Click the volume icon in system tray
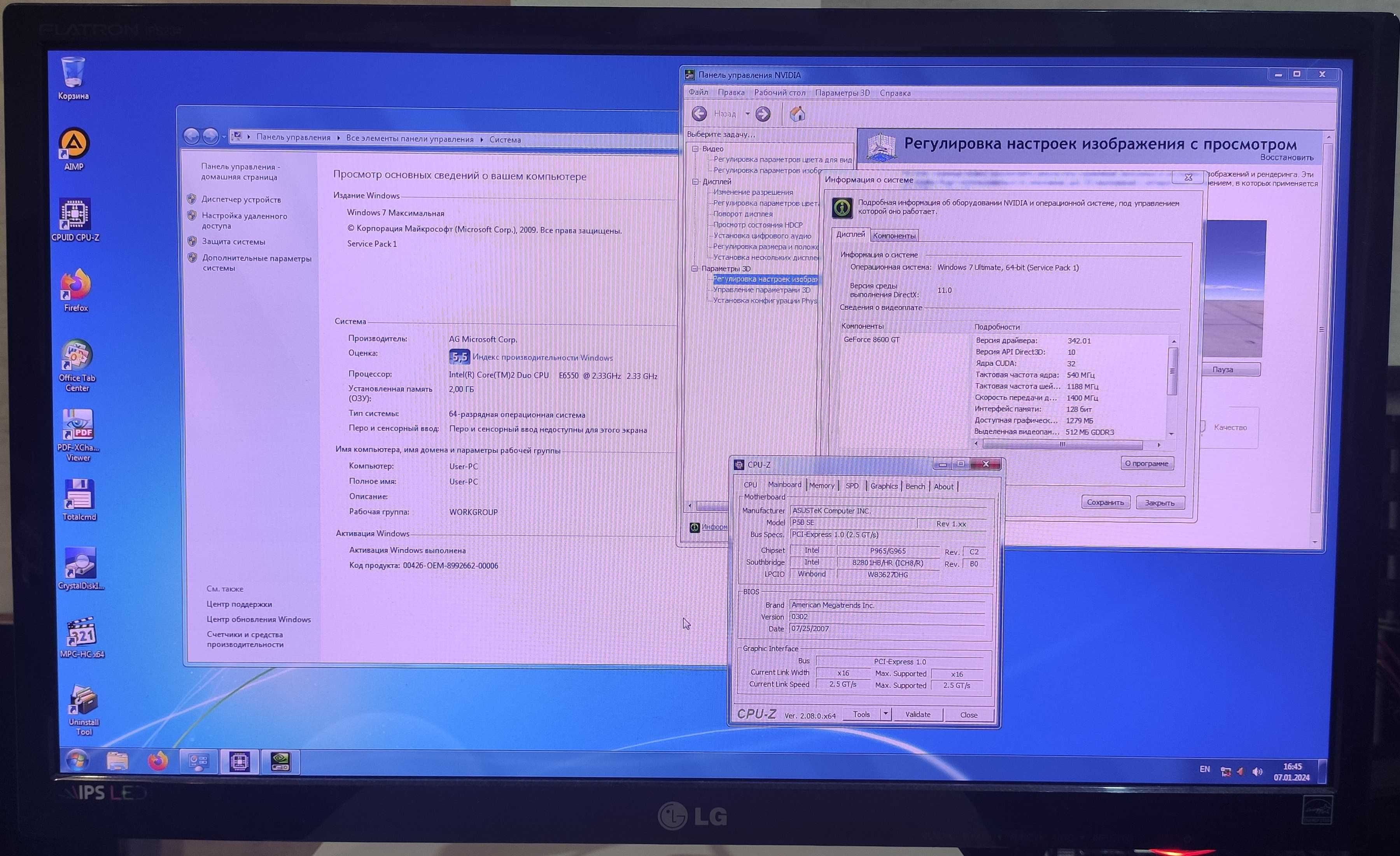Image resolution: width=1400 pixels, height=856 pixels. click(x=1257, y=771)
